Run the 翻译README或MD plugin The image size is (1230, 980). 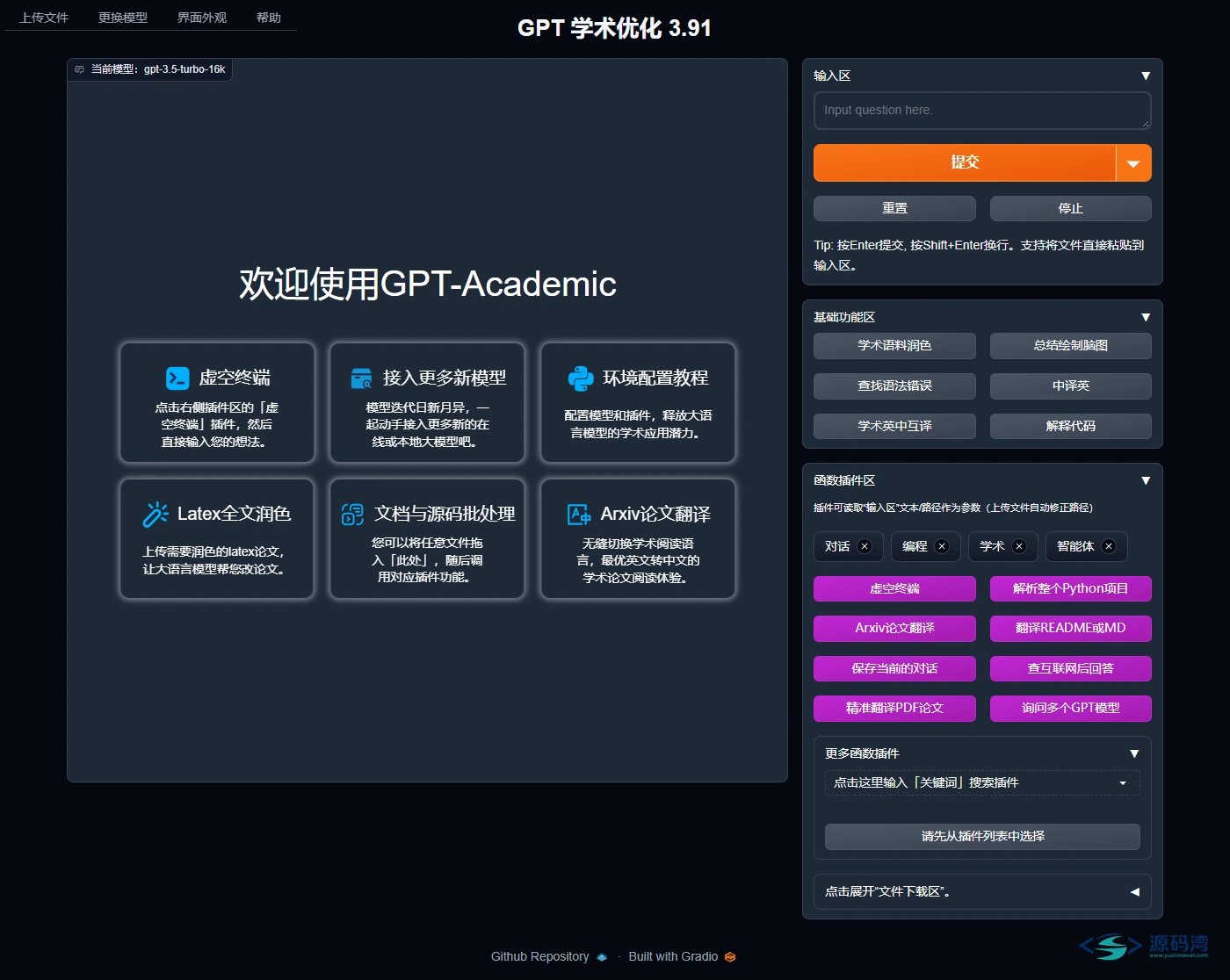(x=1071, y=629)
